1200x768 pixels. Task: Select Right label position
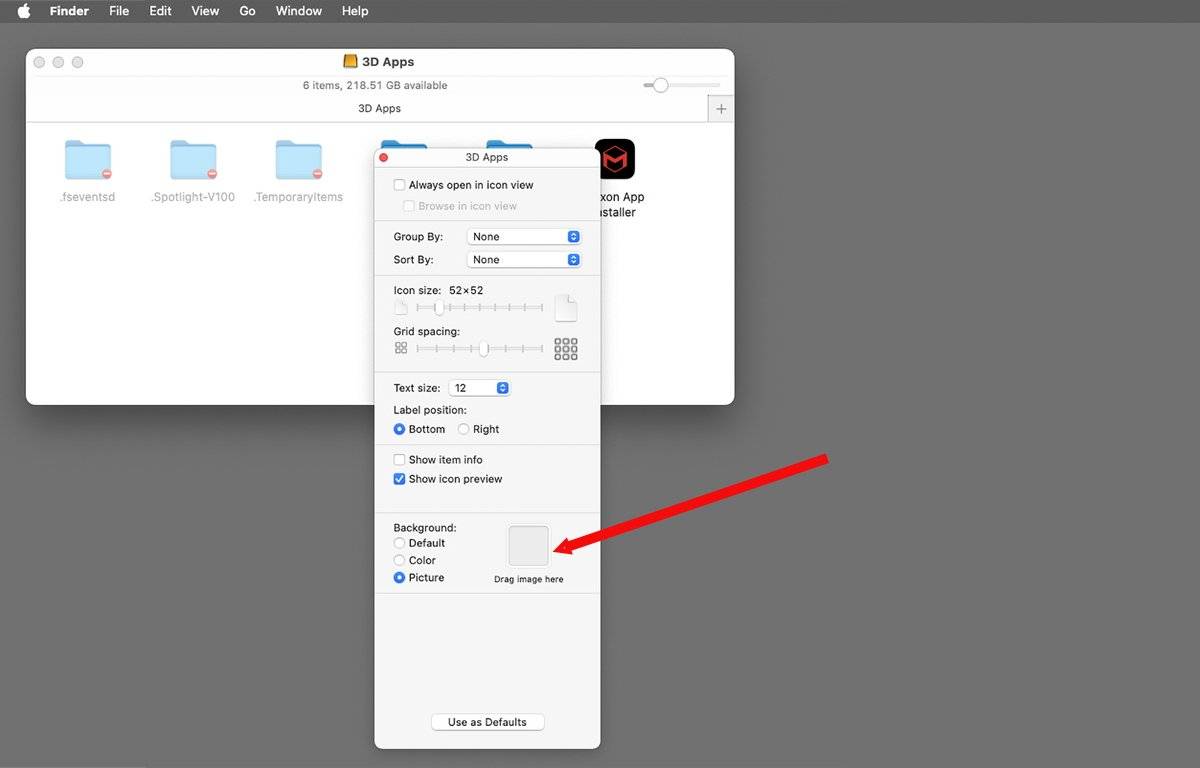click(x=464, y=429)
